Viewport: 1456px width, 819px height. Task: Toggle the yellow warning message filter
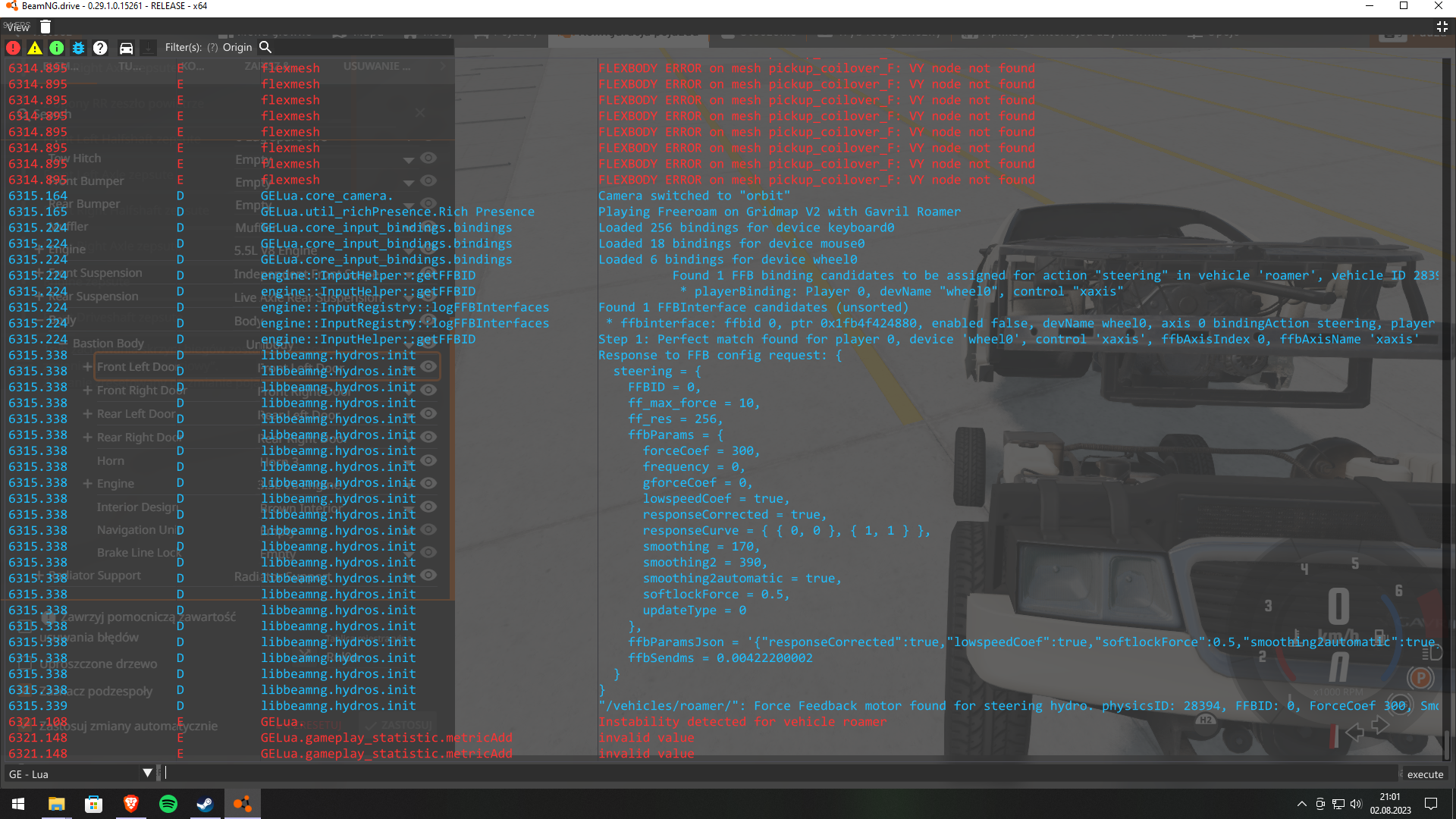pos(35,48)
